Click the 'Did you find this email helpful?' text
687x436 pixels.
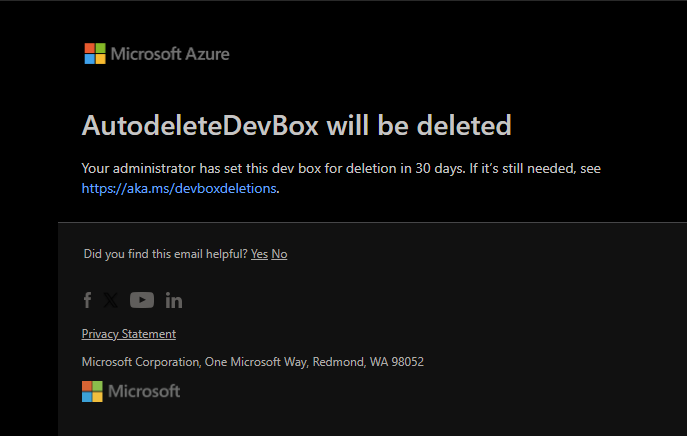[166, 254]
